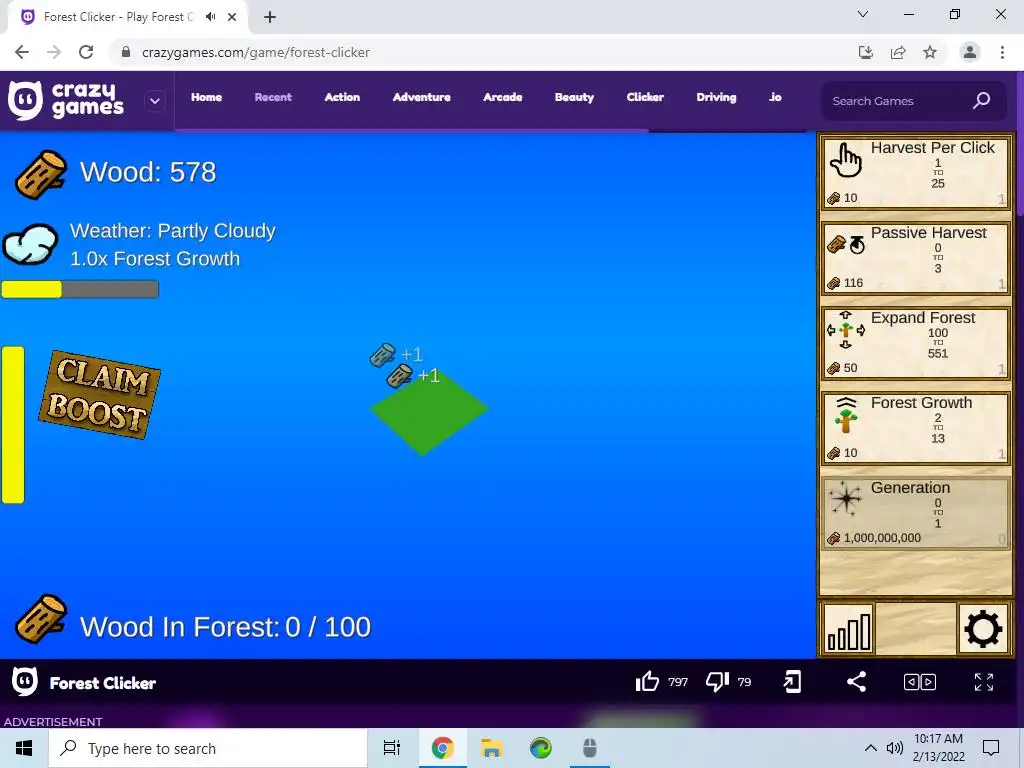Open the Driving category
Screen dimensions: 1024x768
pyautogui.click(x=716, y=97)
